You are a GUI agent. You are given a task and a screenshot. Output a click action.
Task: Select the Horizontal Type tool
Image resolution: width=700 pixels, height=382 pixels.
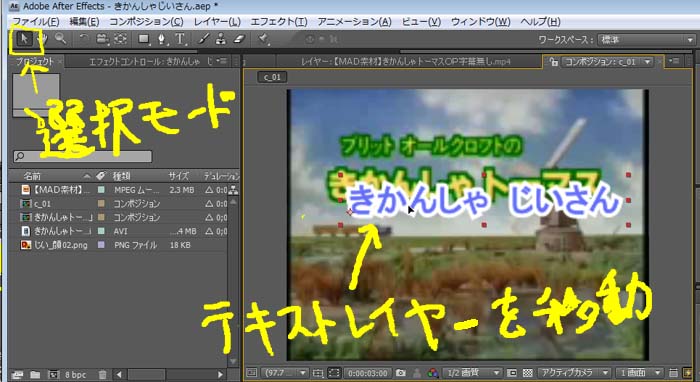[x=180, y=39]
